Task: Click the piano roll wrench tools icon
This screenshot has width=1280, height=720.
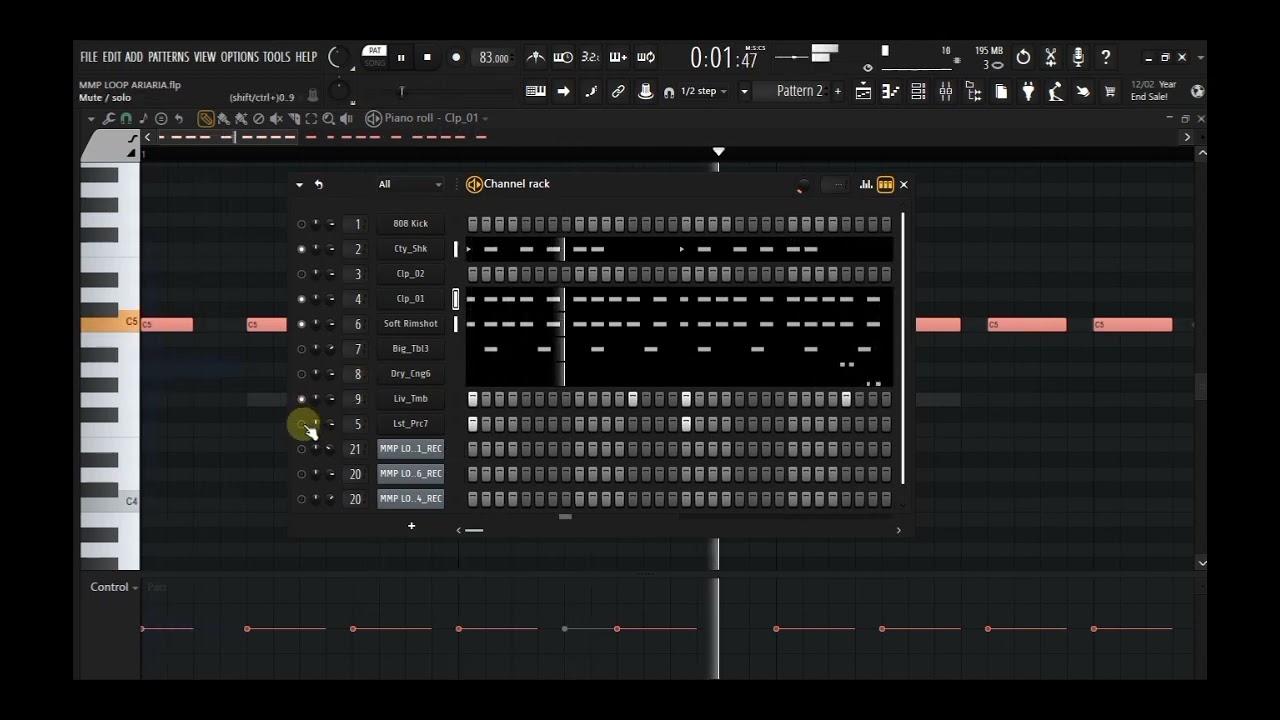Action: click(108, 118)
